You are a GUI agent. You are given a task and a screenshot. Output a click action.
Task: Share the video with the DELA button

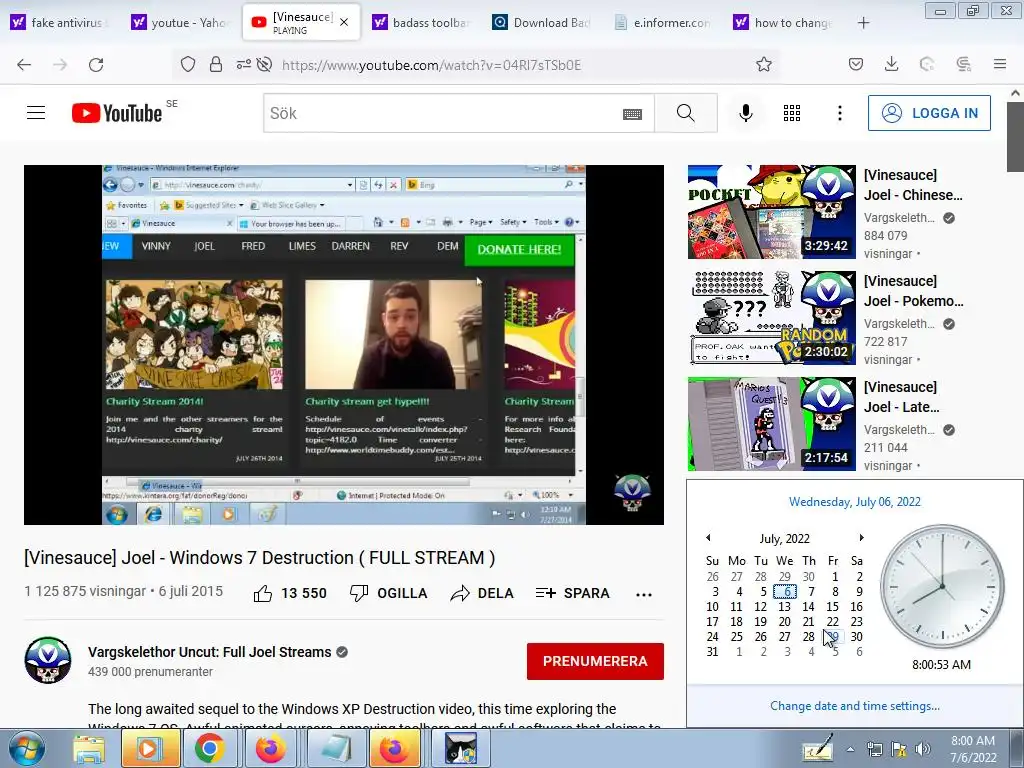coord(482,594)
